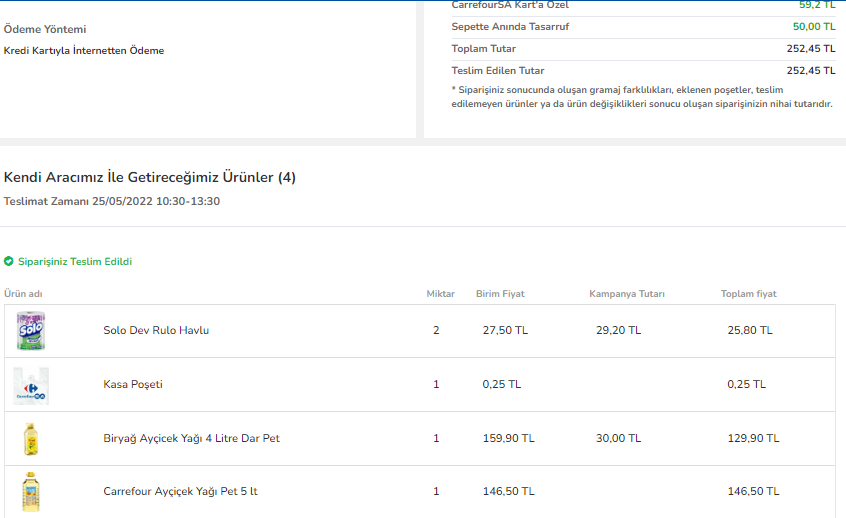Click the Sepette Anında Tasarruf label
The image size is (846, 518).
coord(510,26)
